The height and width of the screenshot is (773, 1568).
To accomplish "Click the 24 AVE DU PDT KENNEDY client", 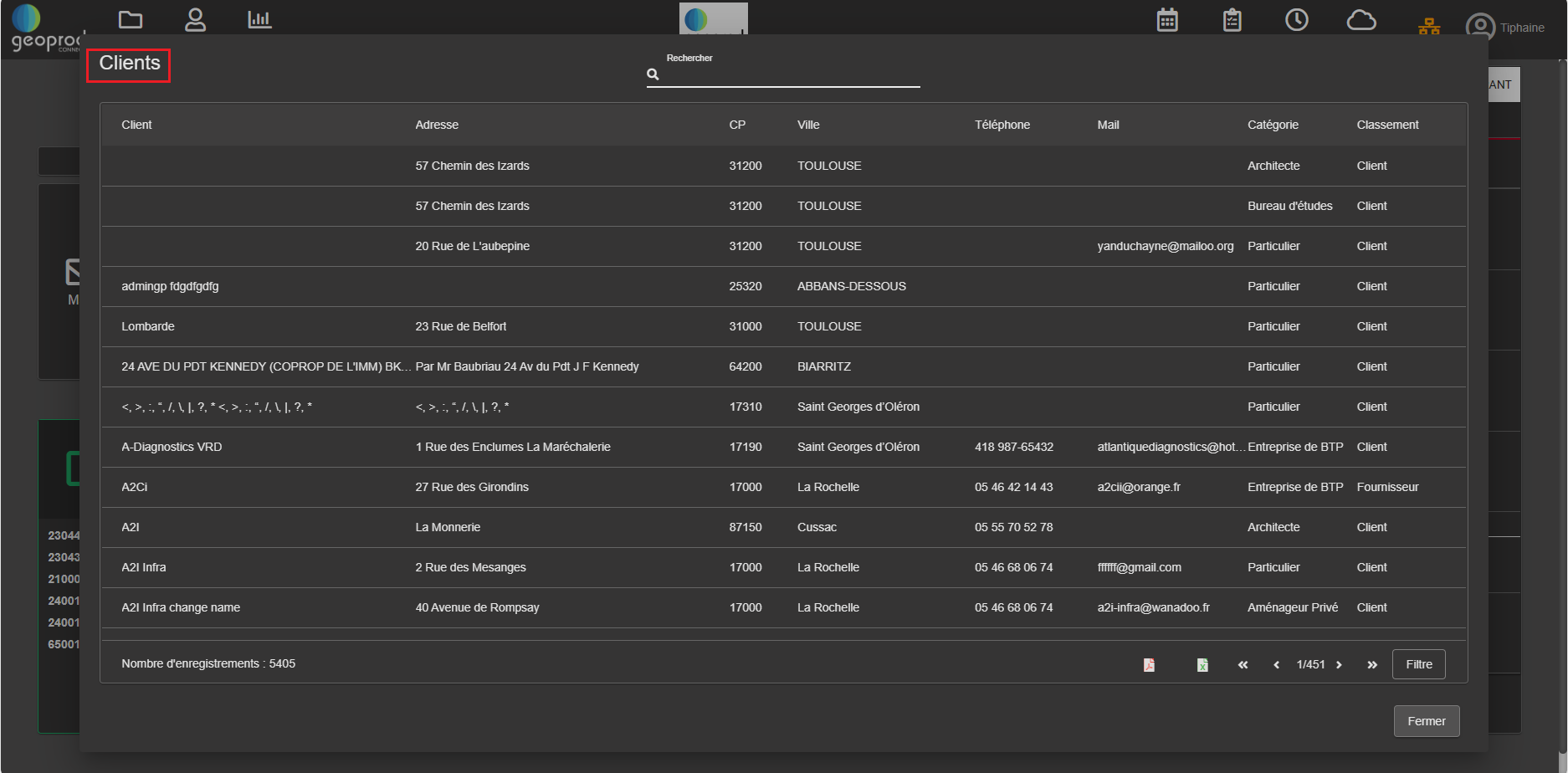I will (x=266, y=366).
